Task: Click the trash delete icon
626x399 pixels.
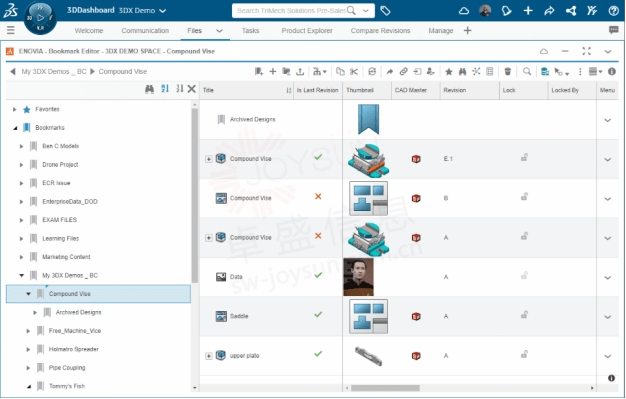Action: pos(507,71)
